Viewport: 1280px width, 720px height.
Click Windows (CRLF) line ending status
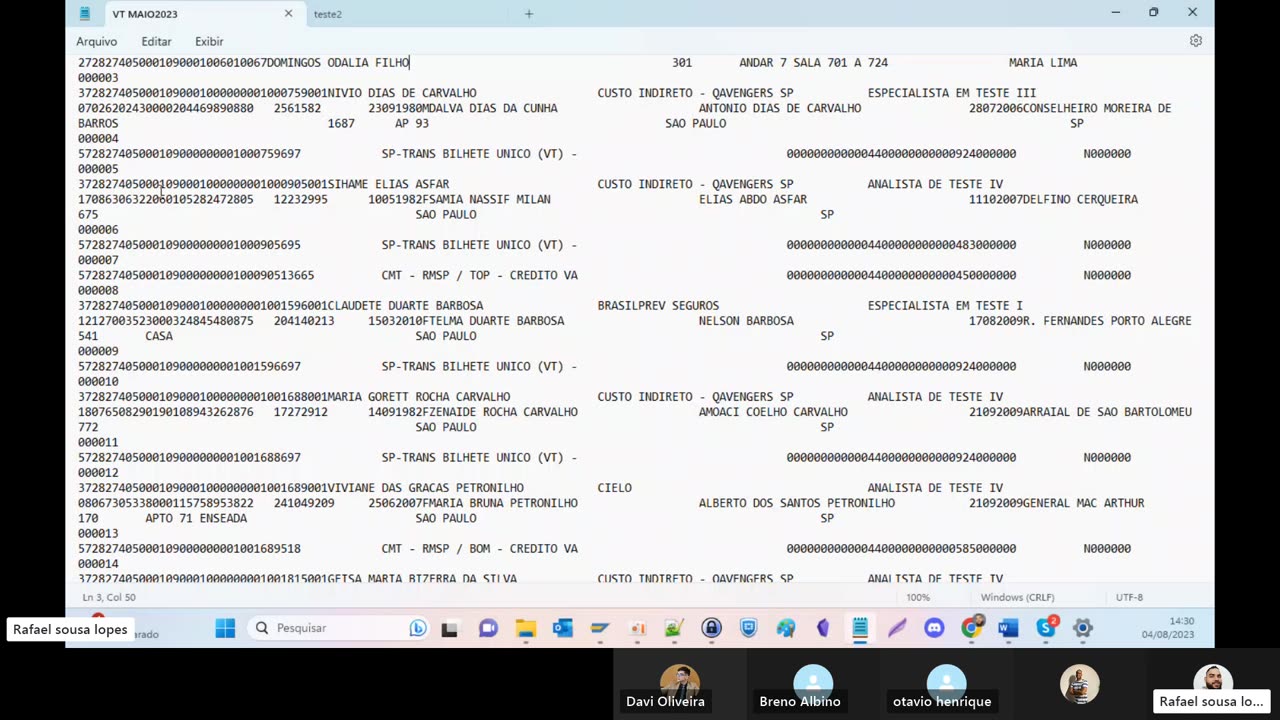[x=1017, y=597]
